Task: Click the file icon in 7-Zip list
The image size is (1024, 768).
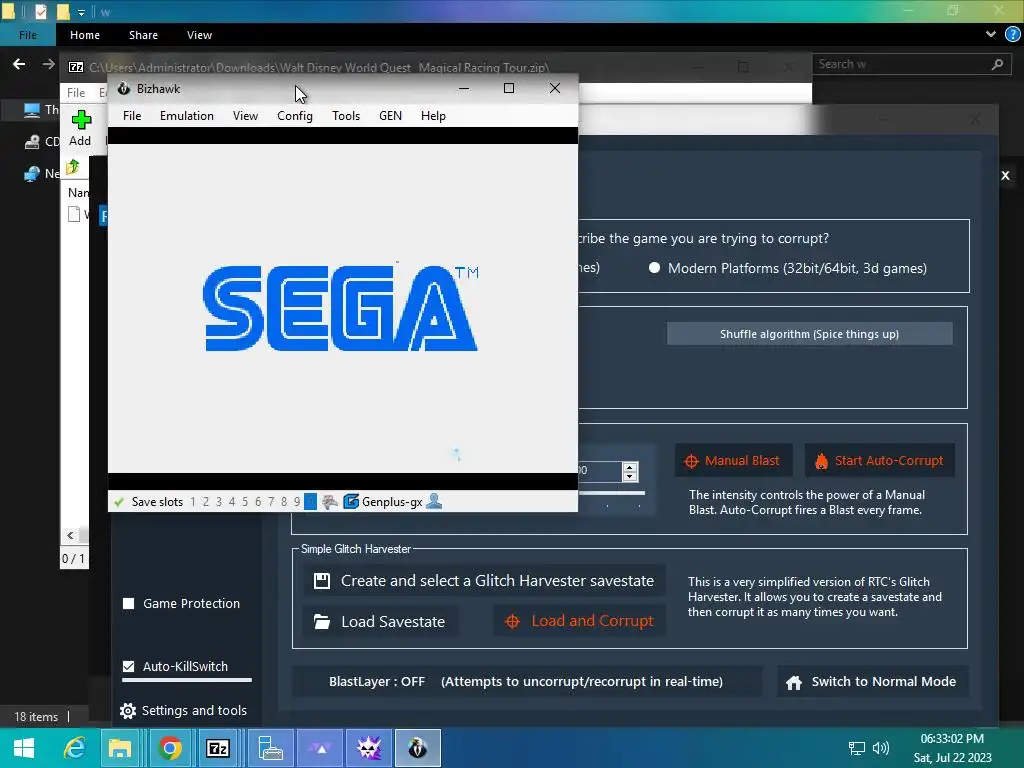Action: (x=74, y=214)
